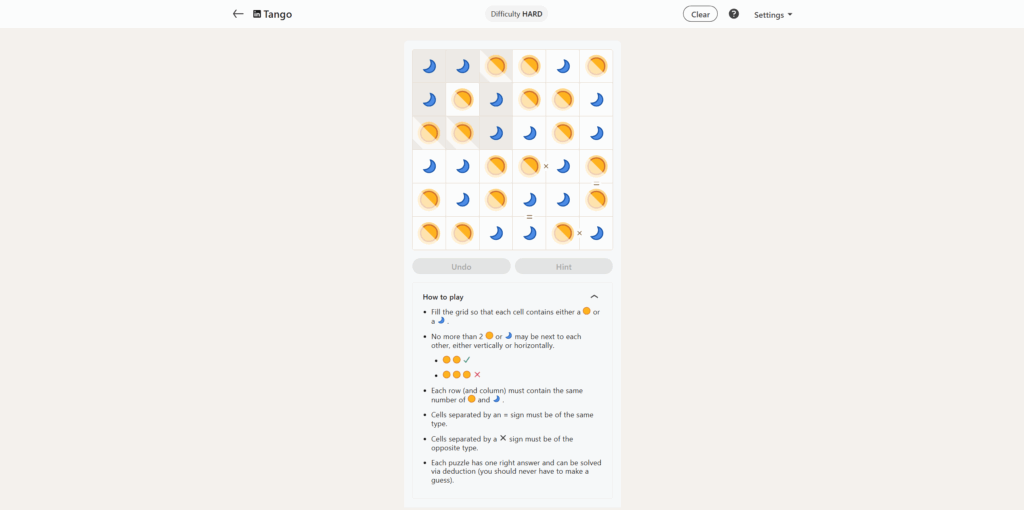Screen dimensions: 1024x510
Task: Click the Undo button
Action: (x=461, y=267)
